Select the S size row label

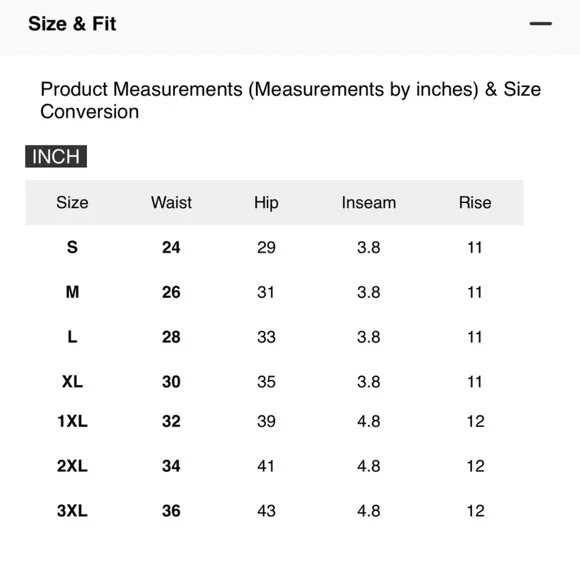[x=72, y=247]
